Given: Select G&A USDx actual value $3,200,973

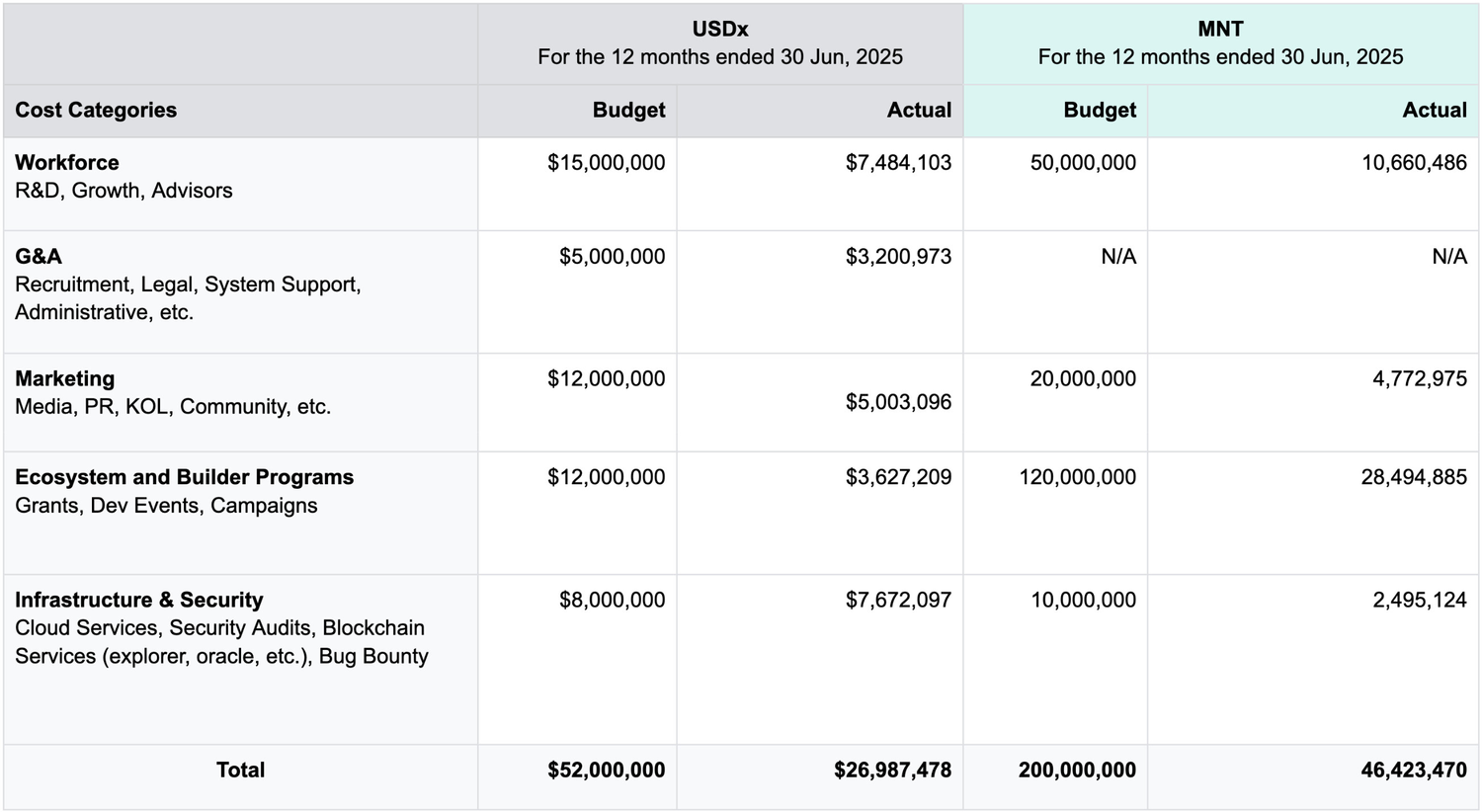Looking at the screenshot, I should (x=898, y=257).
